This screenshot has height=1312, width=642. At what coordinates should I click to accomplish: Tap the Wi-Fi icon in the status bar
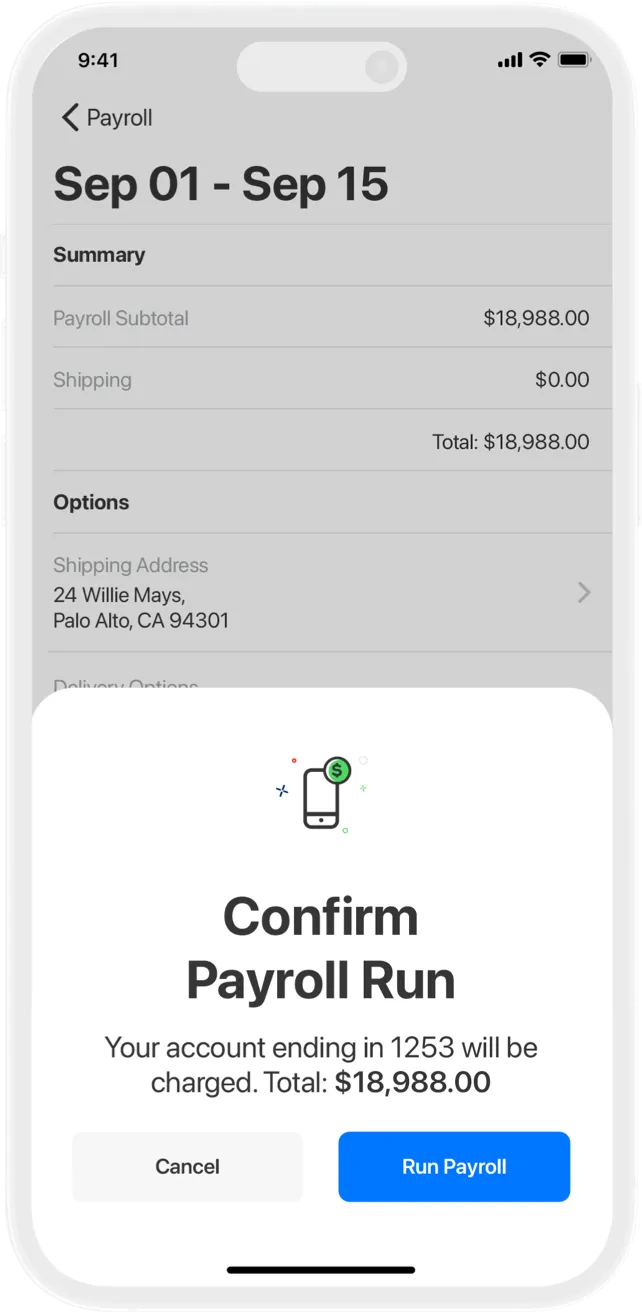[541, 59]
